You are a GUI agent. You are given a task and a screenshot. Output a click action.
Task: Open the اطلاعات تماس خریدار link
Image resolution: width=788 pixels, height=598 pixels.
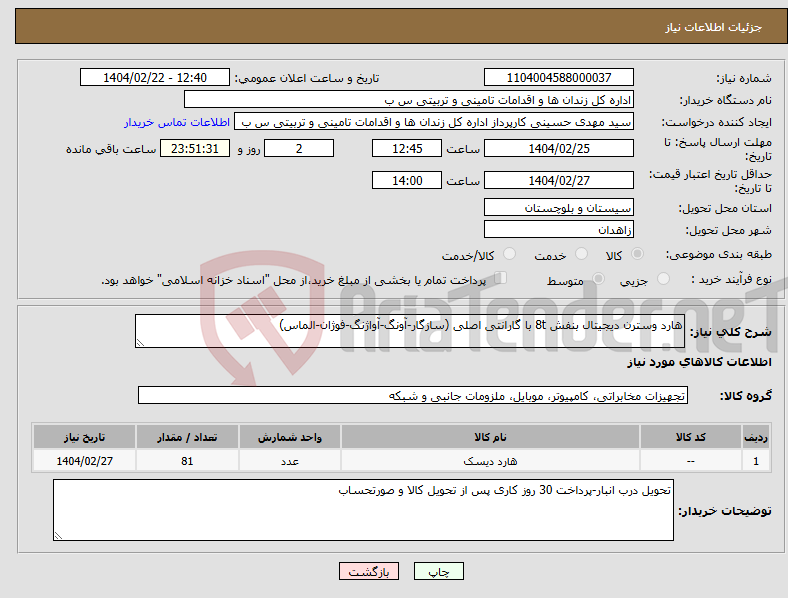(x=177, y=122)
